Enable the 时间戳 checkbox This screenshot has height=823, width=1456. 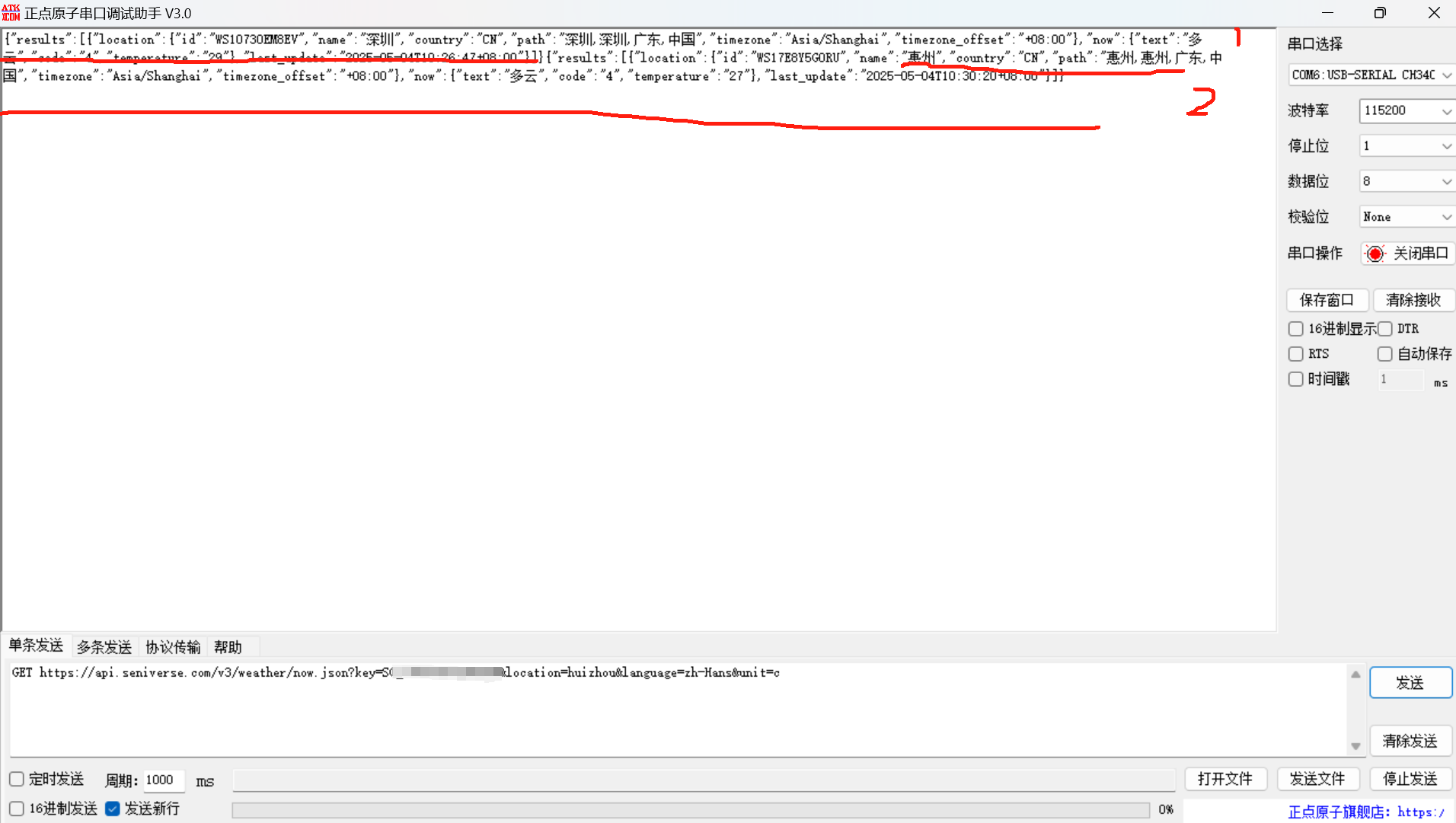coord(1296,379)
